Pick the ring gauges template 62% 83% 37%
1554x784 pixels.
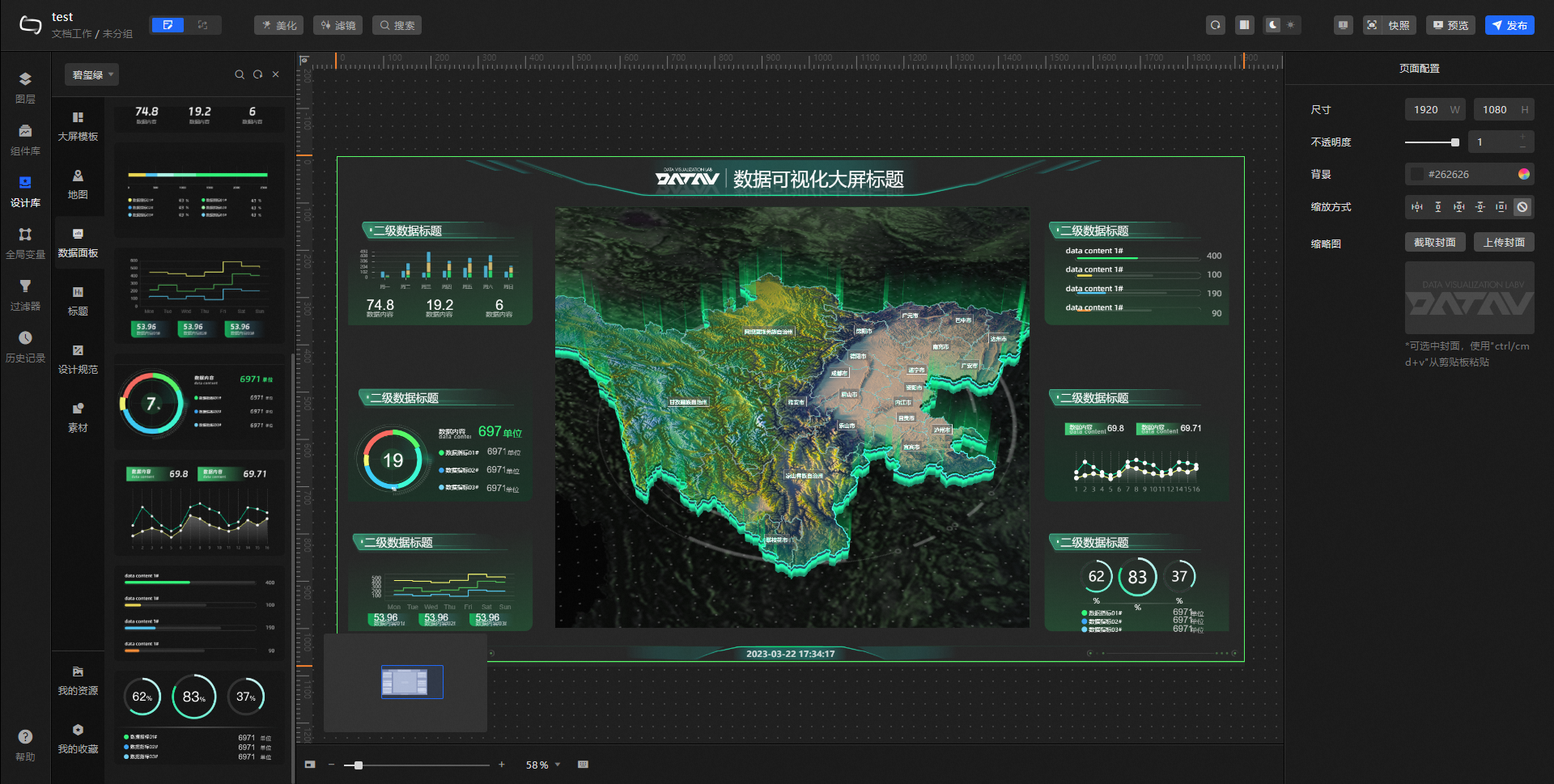tap(199, 718)
